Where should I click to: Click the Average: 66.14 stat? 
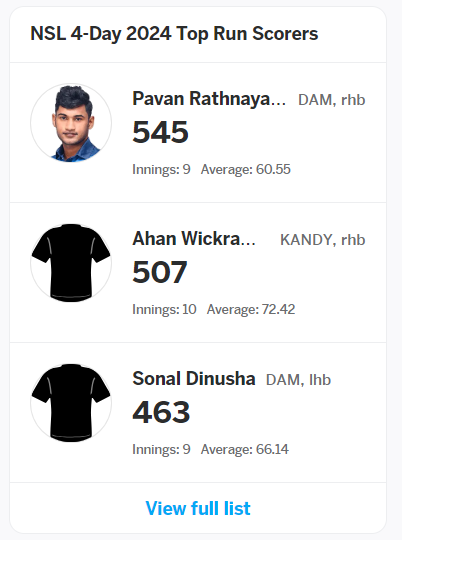coord(245,449)
